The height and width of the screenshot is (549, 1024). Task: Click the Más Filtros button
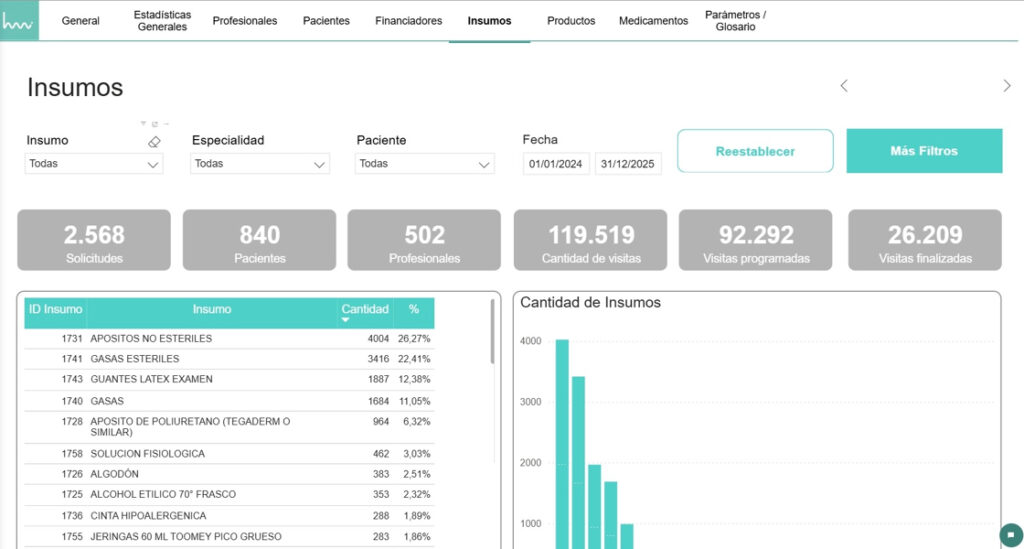coord(924,151)
